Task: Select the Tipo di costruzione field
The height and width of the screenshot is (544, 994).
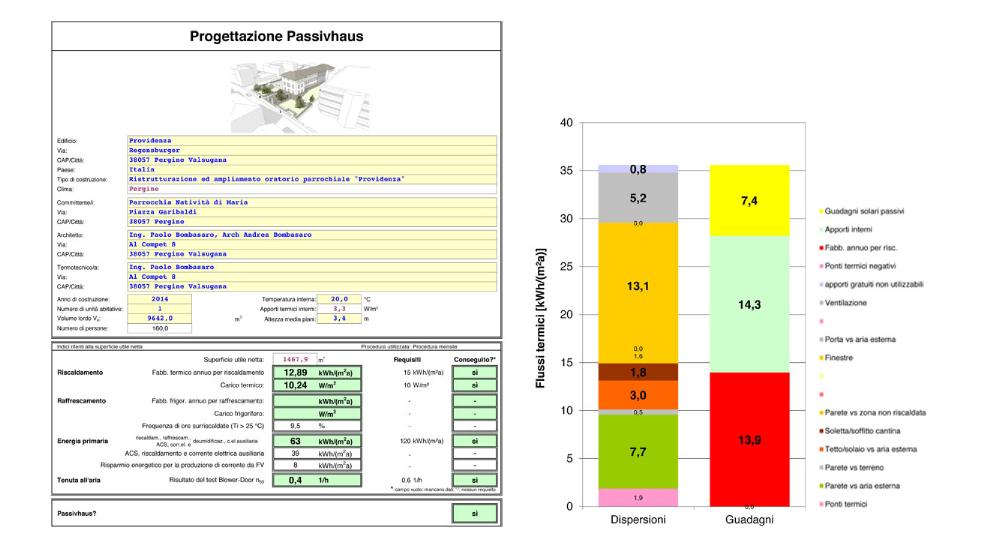Action: coord(312,179)
